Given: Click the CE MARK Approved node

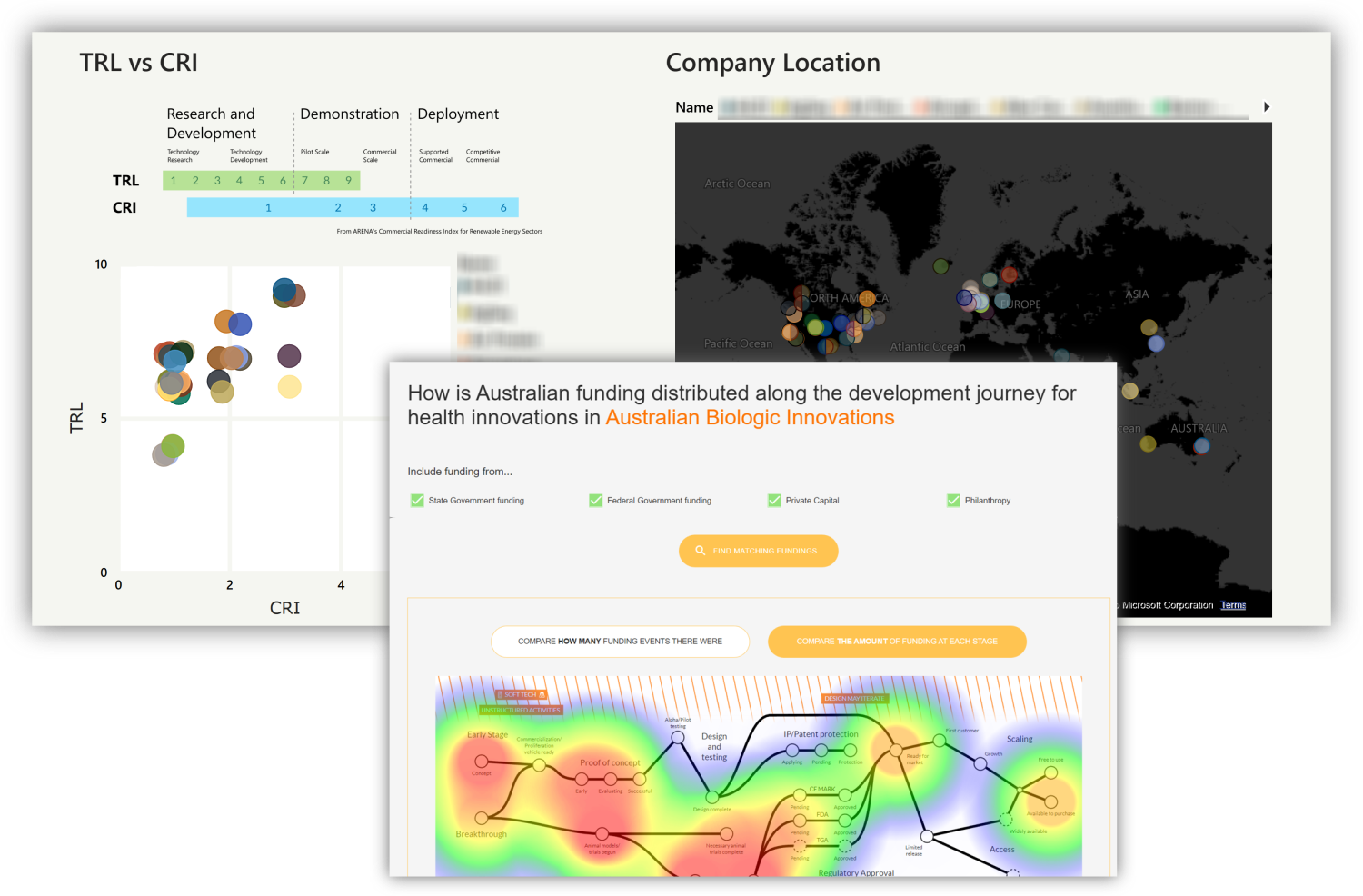Looking at the screenshot, I should (x=845, y=796).
